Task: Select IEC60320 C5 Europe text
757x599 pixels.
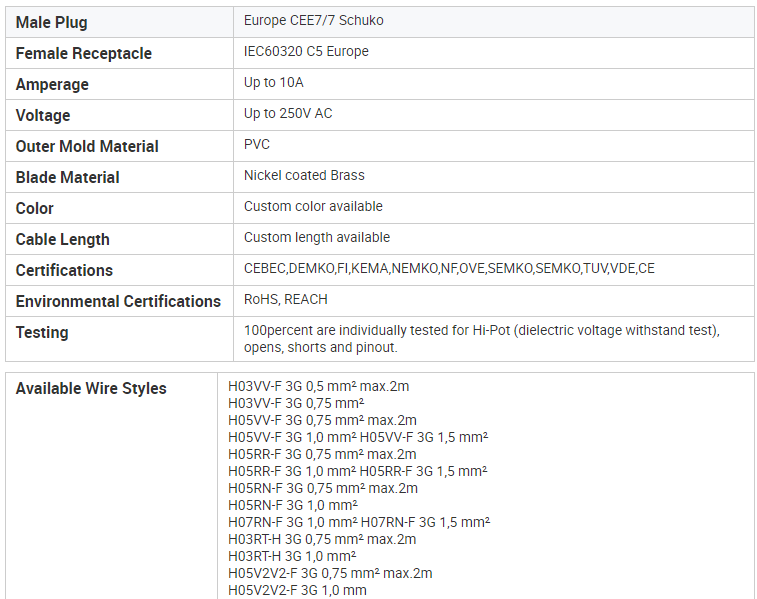Action: point(306,52)
